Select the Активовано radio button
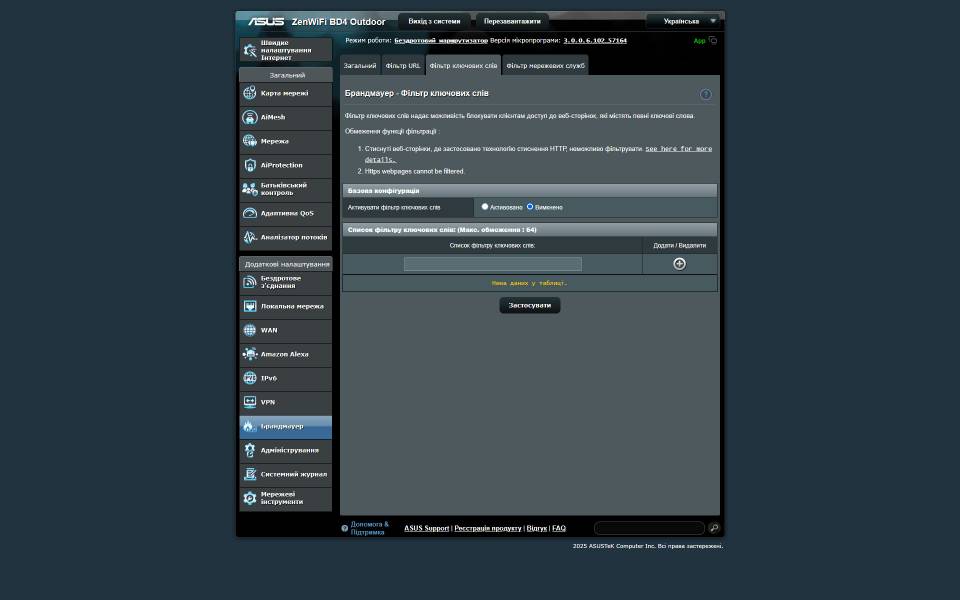 click(x=485, y=207)
